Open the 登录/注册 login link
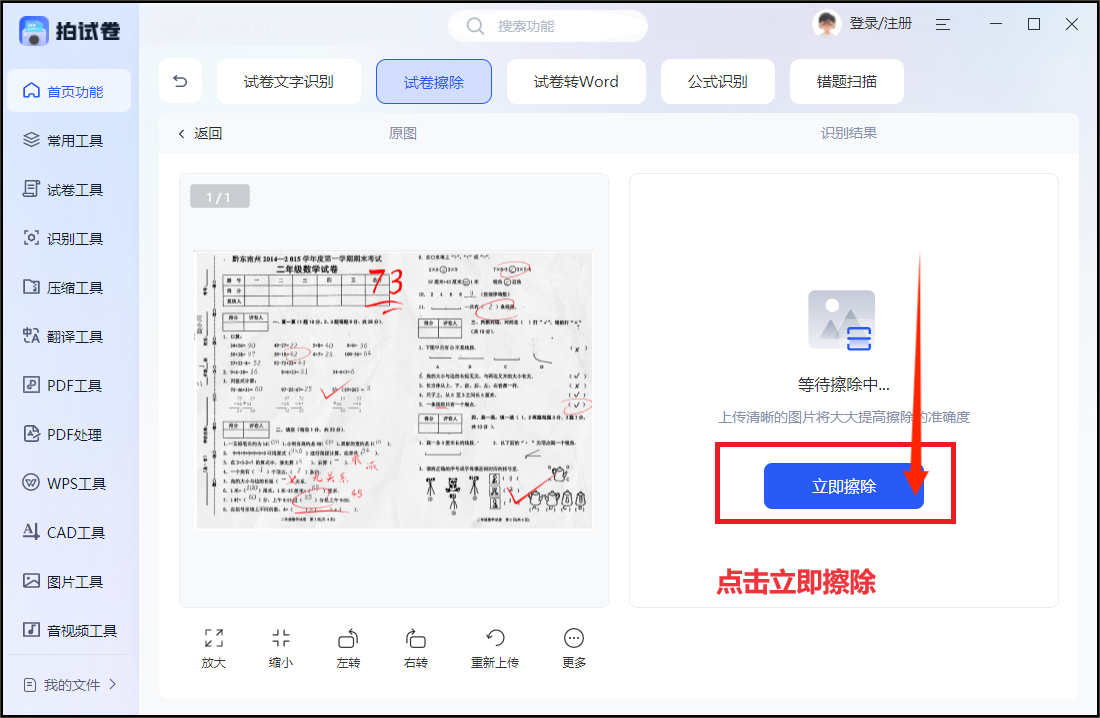This screenshot has width=1100, height=718. point(880,24)
